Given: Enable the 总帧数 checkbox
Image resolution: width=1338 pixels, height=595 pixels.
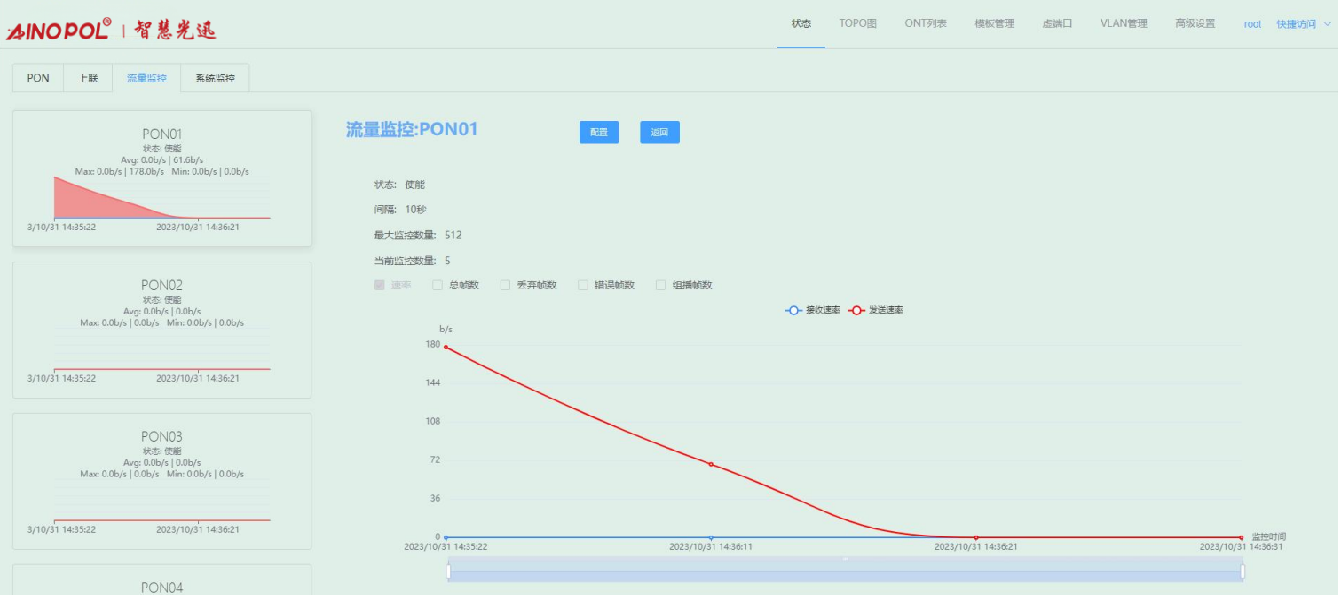Looking at the screenshot, I should 437,285.
